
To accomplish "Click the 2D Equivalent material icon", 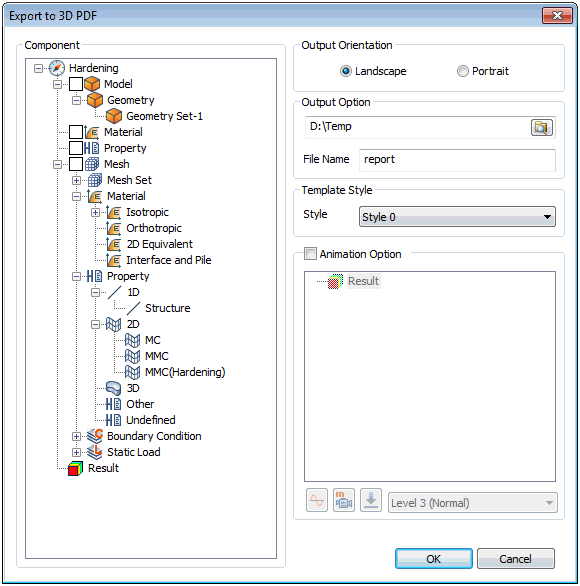I will [114, 244].
